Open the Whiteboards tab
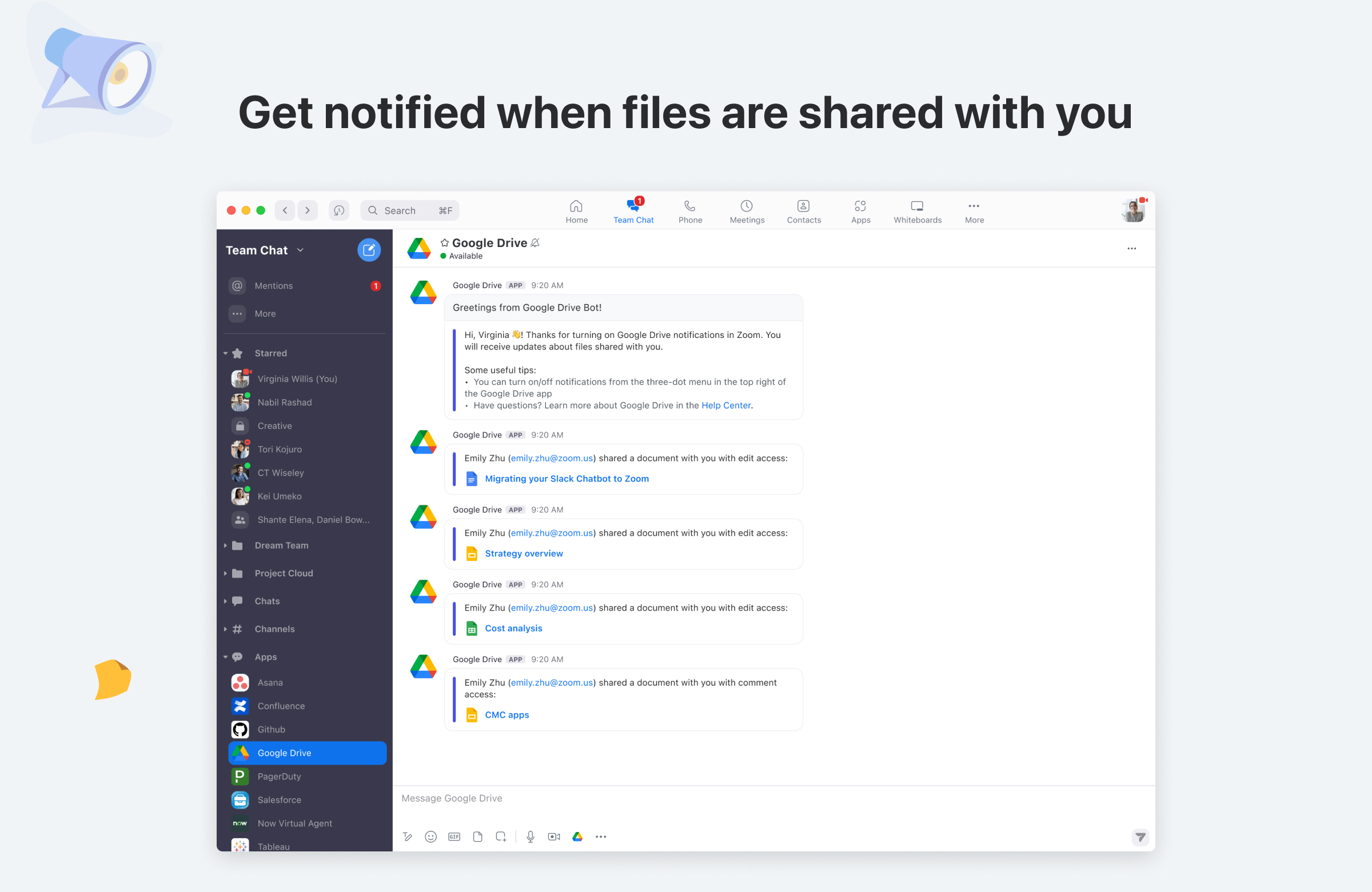The image size is (1372, 892). [917, 211]
